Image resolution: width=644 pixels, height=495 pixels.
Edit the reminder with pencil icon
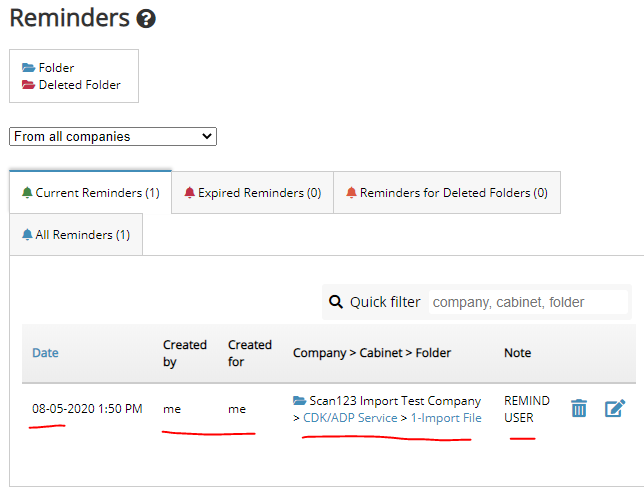pyautogui.click(x=615, y=408)
